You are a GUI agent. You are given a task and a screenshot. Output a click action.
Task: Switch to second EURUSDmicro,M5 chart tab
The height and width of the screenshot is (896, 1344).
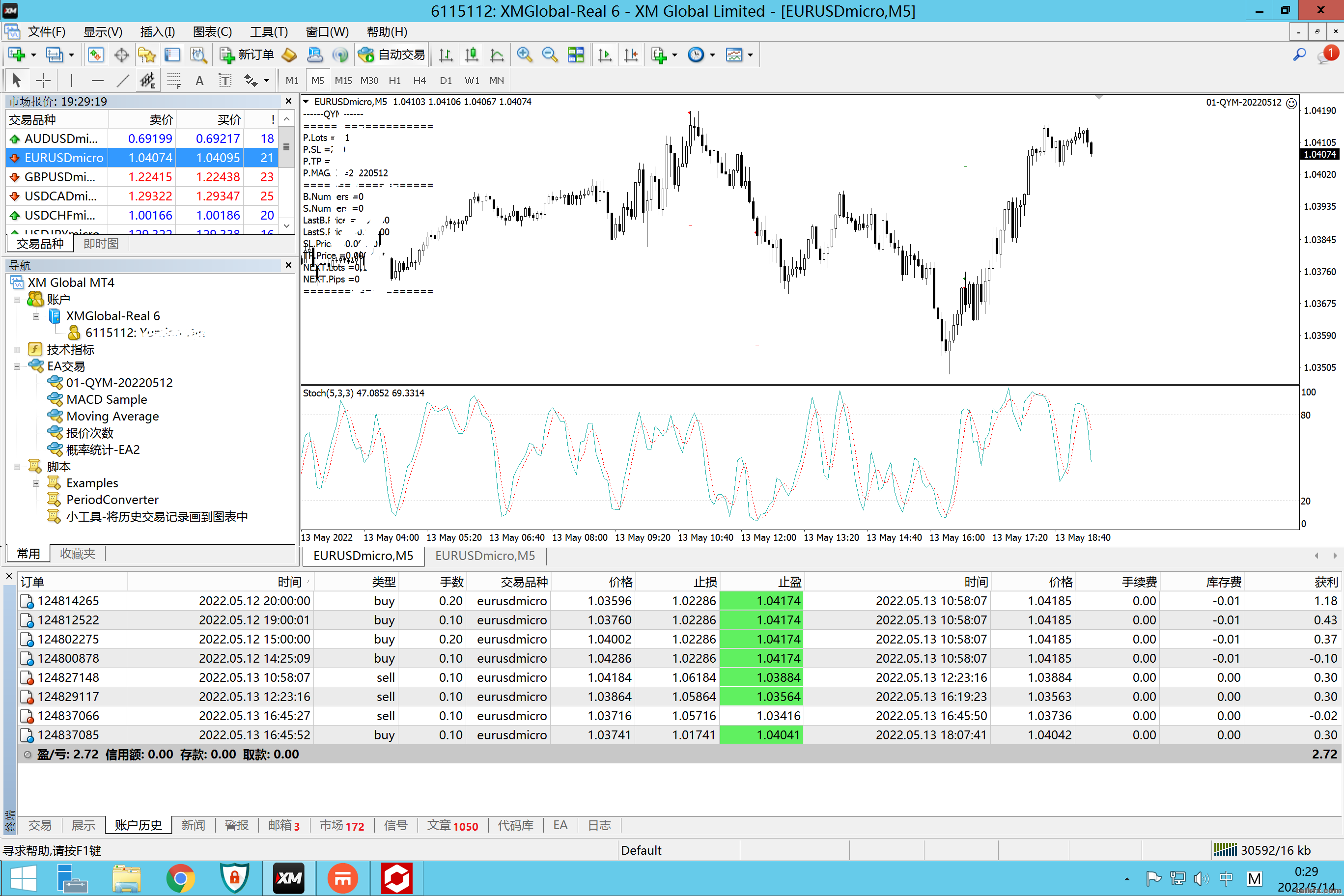(485, 556)
